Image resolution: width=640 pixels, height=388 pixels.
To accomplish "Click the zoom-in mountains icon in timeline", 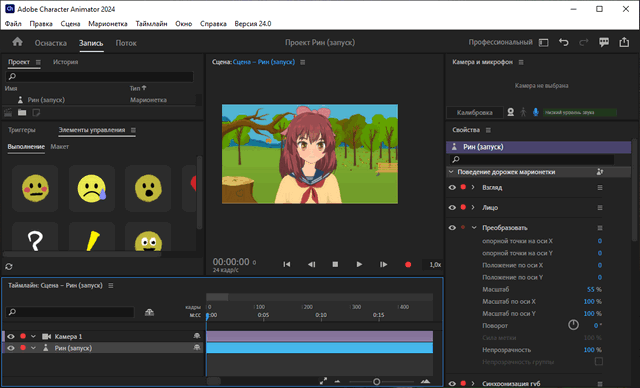I will coord(425,381).
